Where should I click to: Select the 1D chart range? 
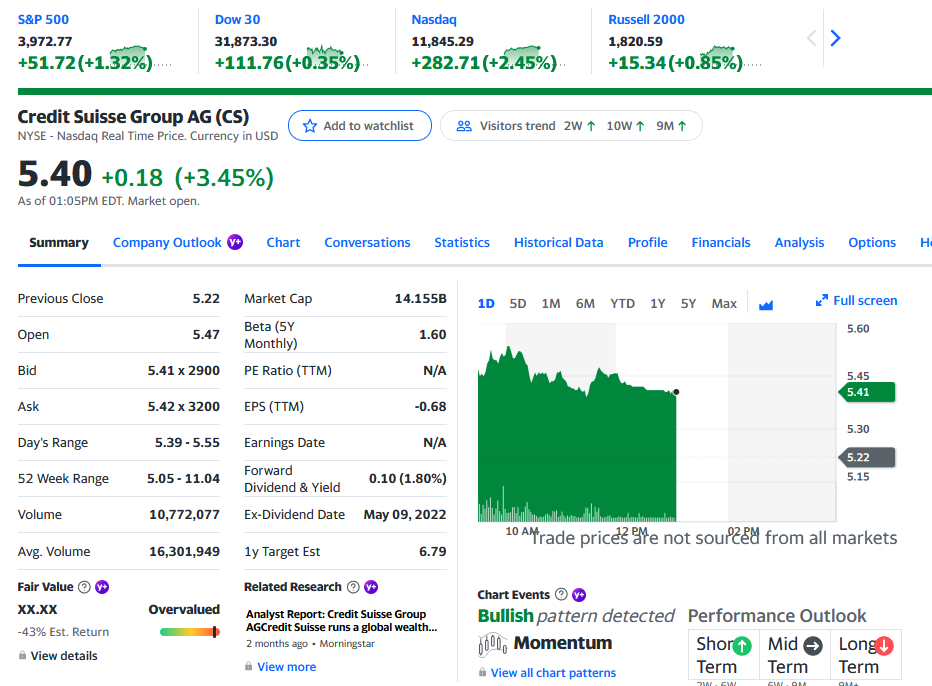click(486, 304)
